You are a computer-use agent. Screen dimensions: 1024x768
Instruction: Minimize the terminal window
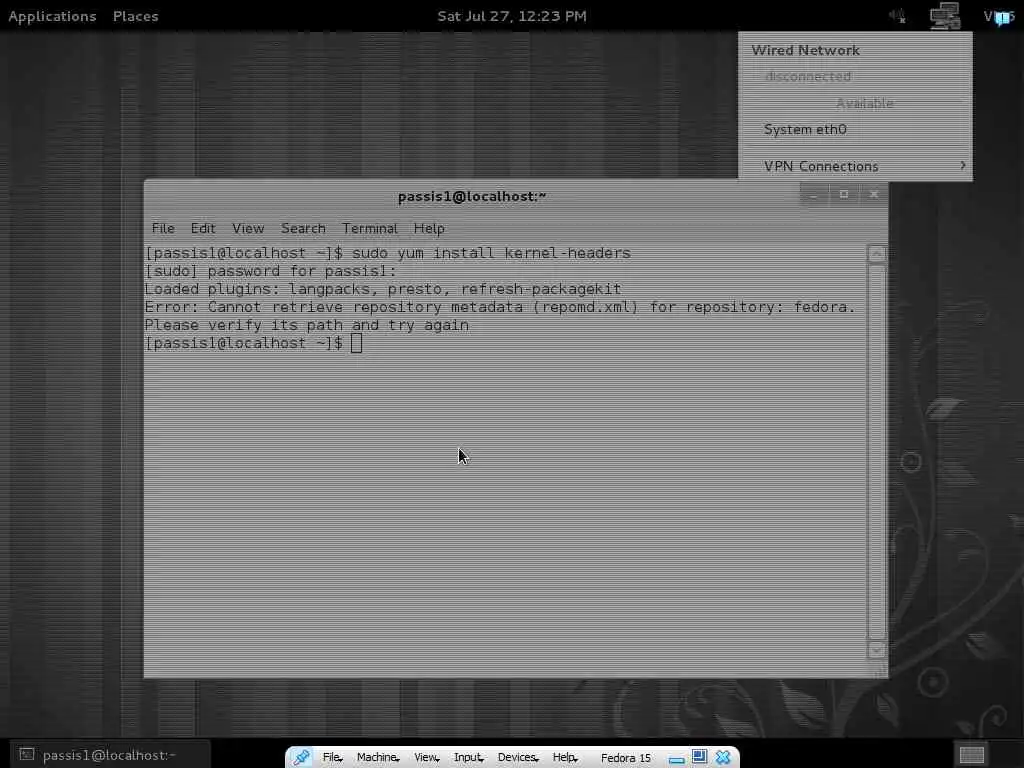pyautogui.click(x=814, y=195)
